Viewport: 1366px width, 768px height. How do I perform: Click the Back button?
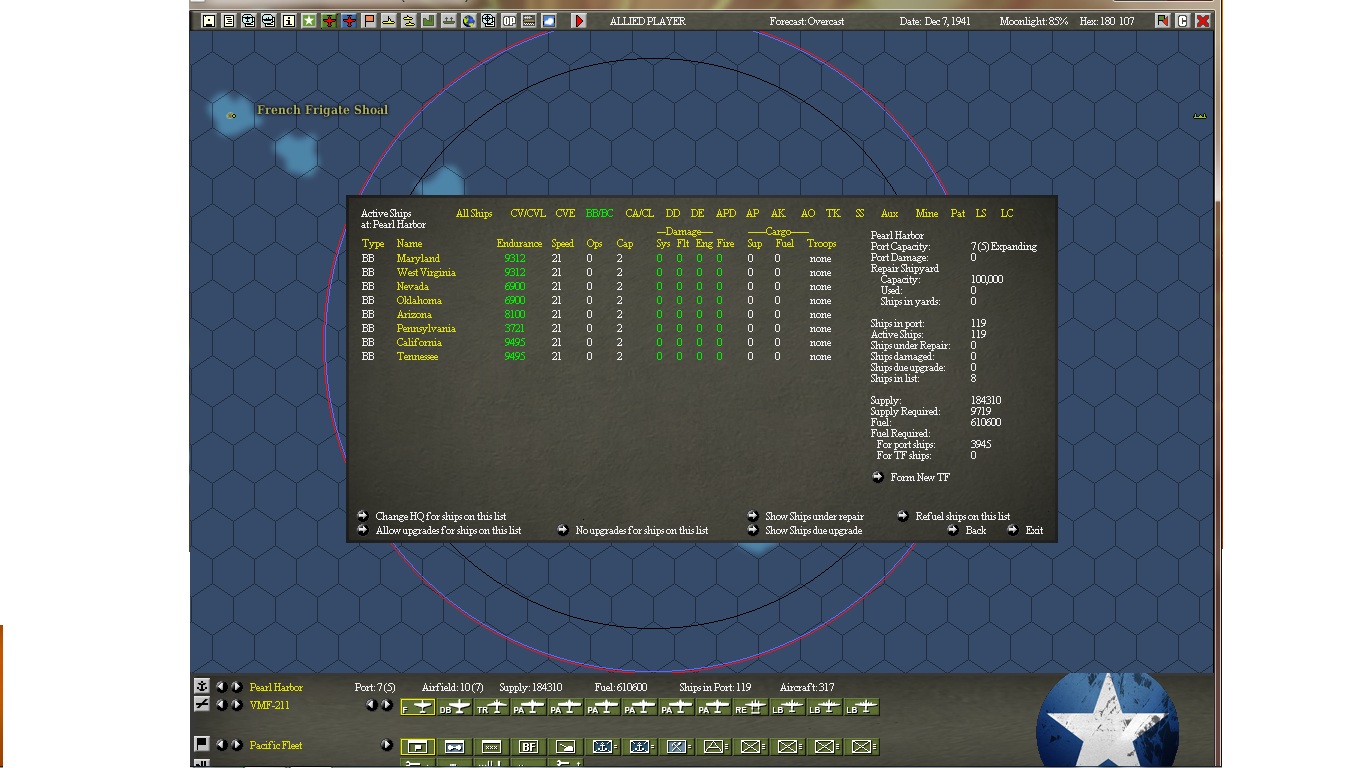pos(975,530)
